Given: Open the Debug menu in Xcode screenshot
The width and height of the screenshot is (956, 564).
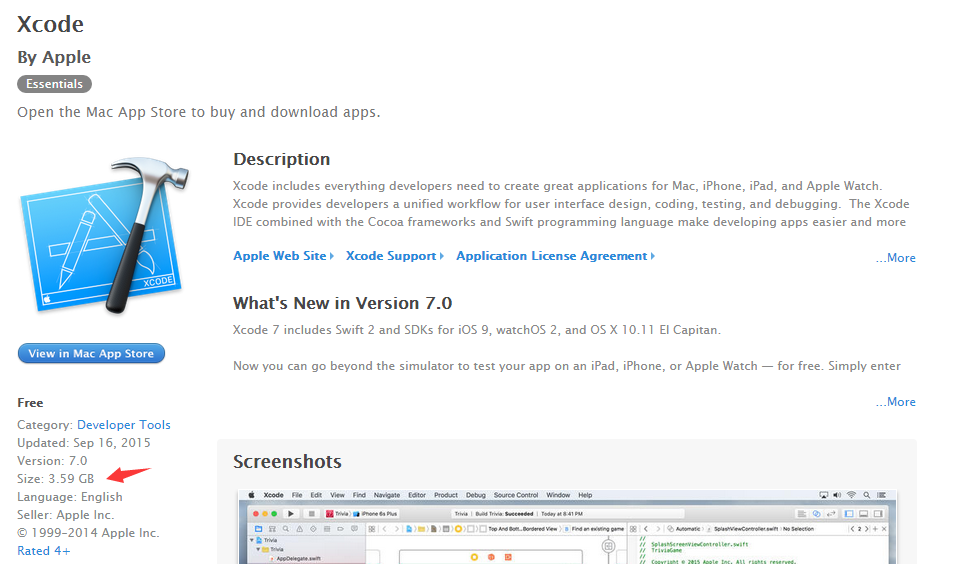Looking at the screenshot, I should (476, 495).
